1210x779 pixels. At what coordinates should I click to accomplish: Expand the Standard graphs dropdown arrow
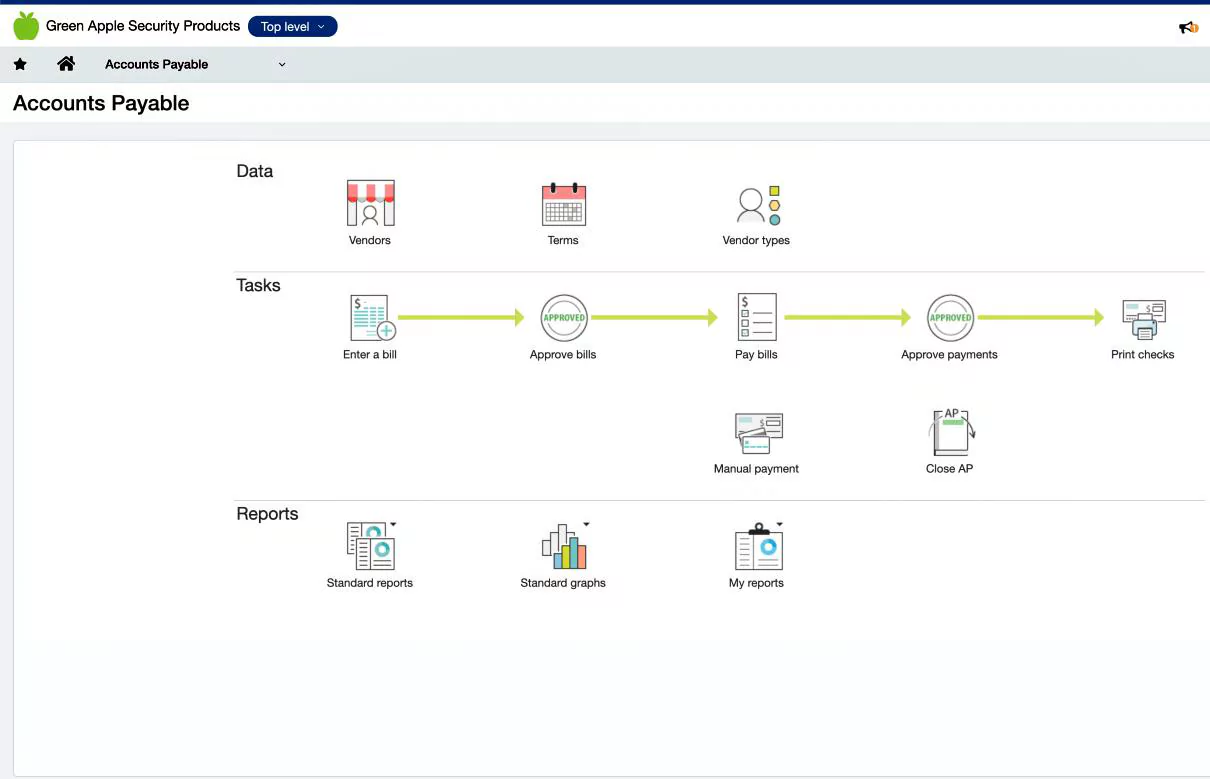586,524
